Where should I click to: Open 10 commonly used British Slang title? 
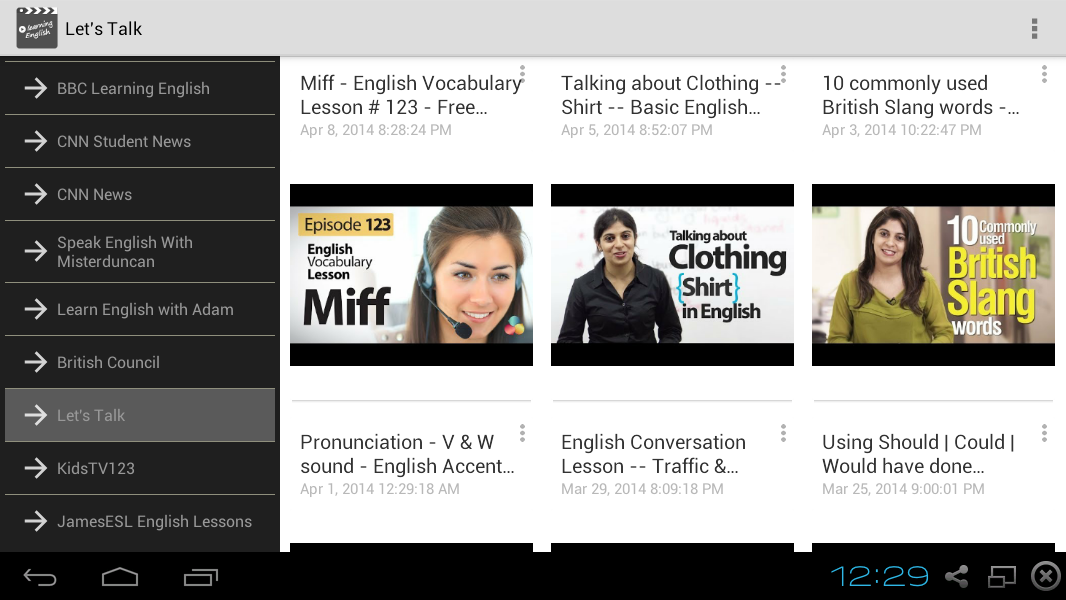point(921,95)
